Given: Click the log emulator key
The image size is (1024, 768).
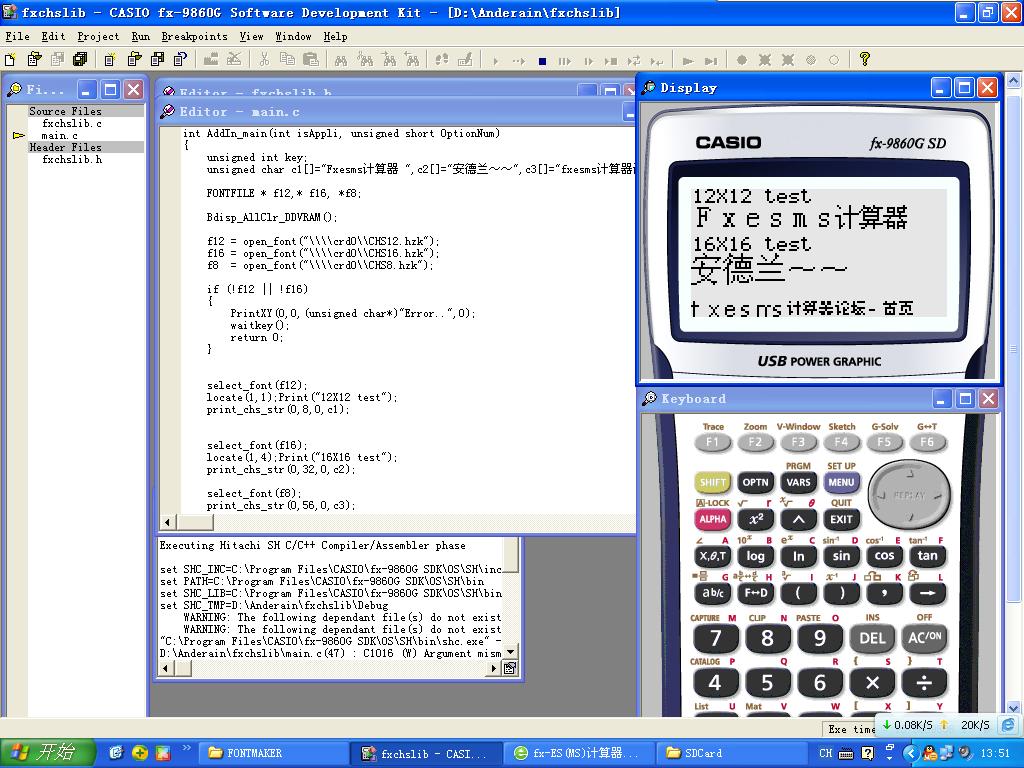Looking at the screenshot, I should pyautogui.click(x=756, y=556).
